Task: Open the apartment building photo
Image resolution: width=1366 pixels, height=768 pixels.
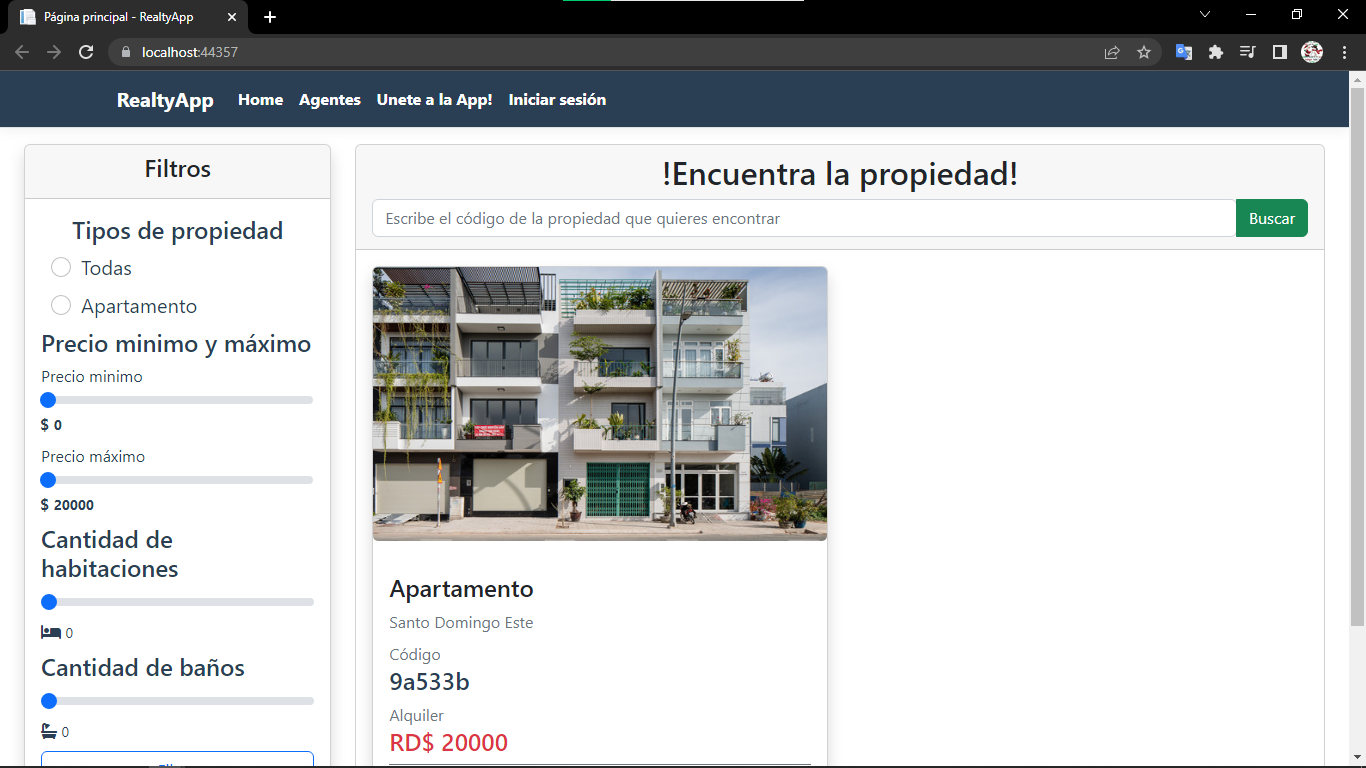Action: [600, 404]
